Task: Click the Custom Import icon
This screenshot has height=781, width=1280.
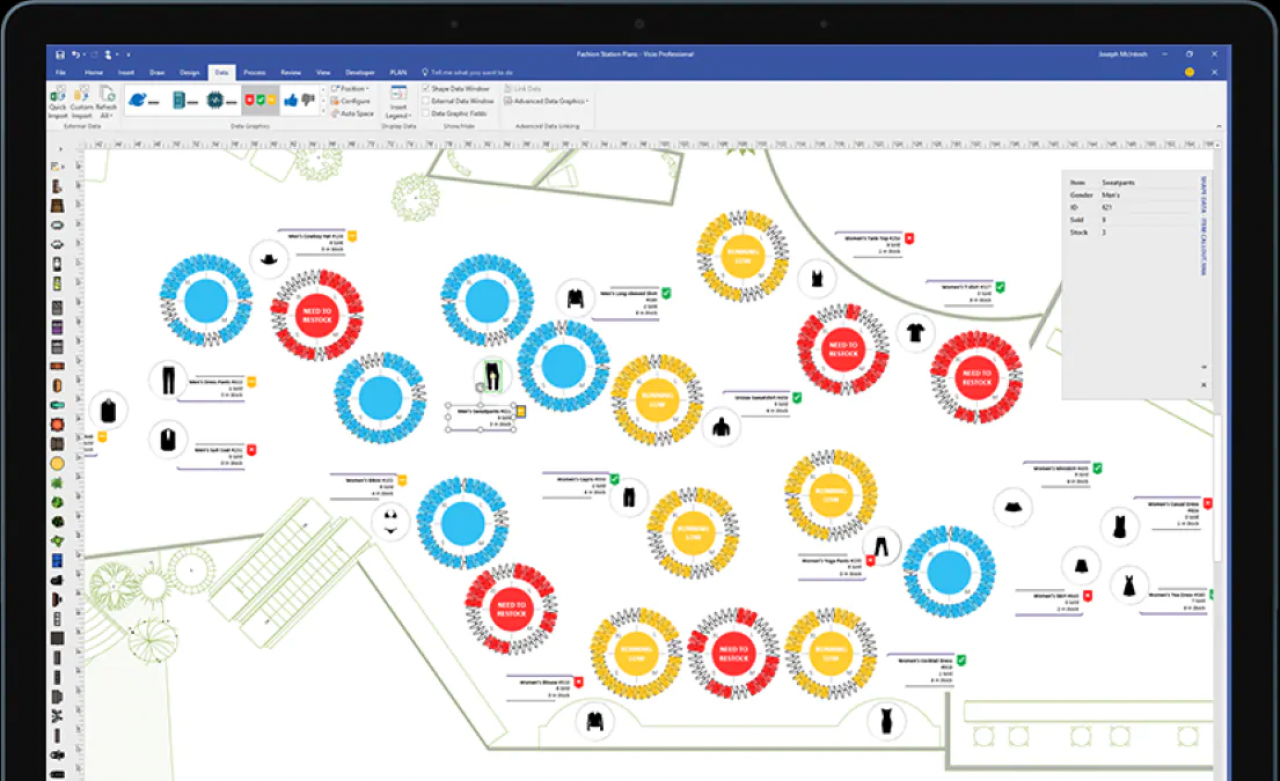Action: pos(82,102)
